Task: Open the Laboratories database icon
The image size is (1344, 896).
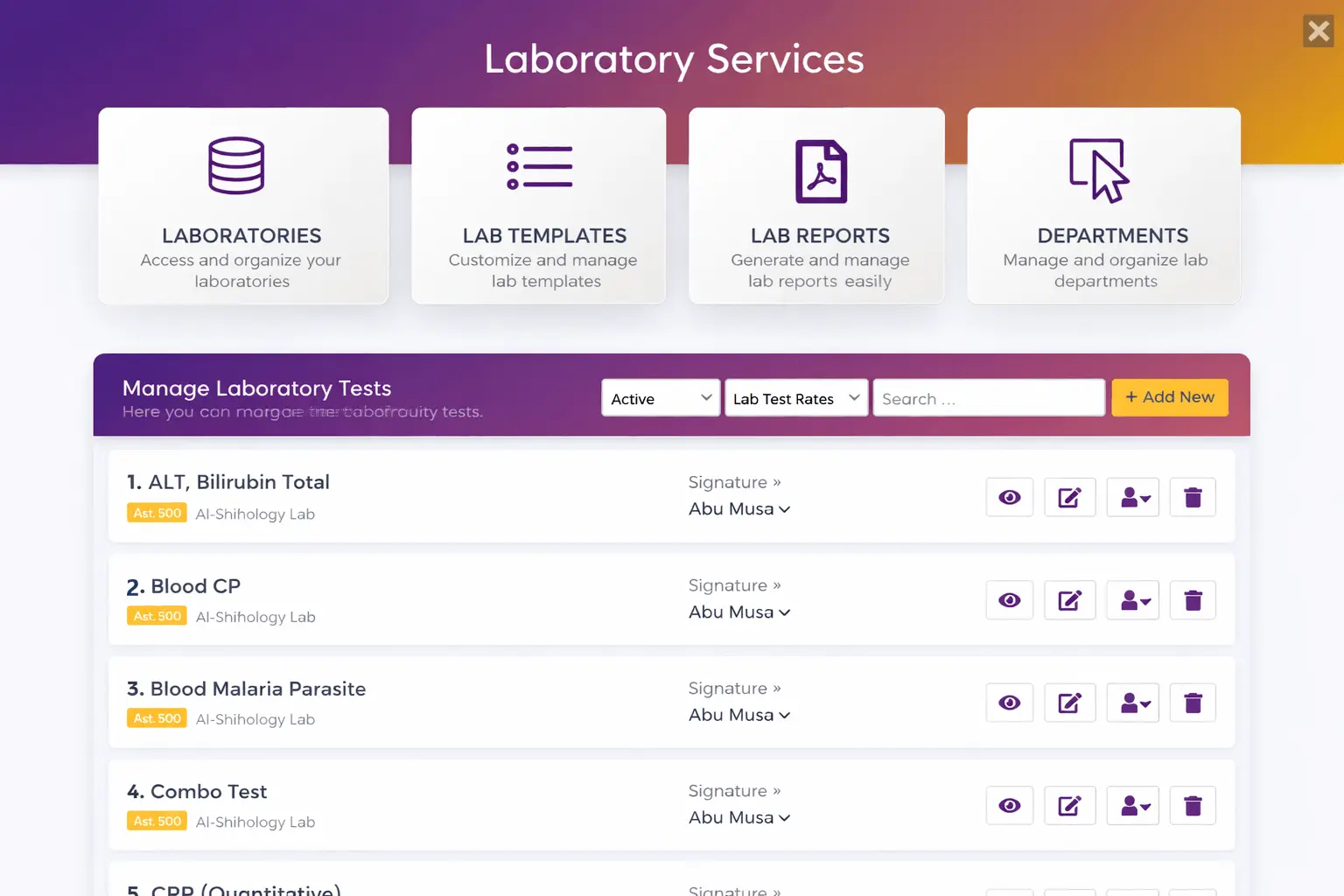Action: point(234,166)
